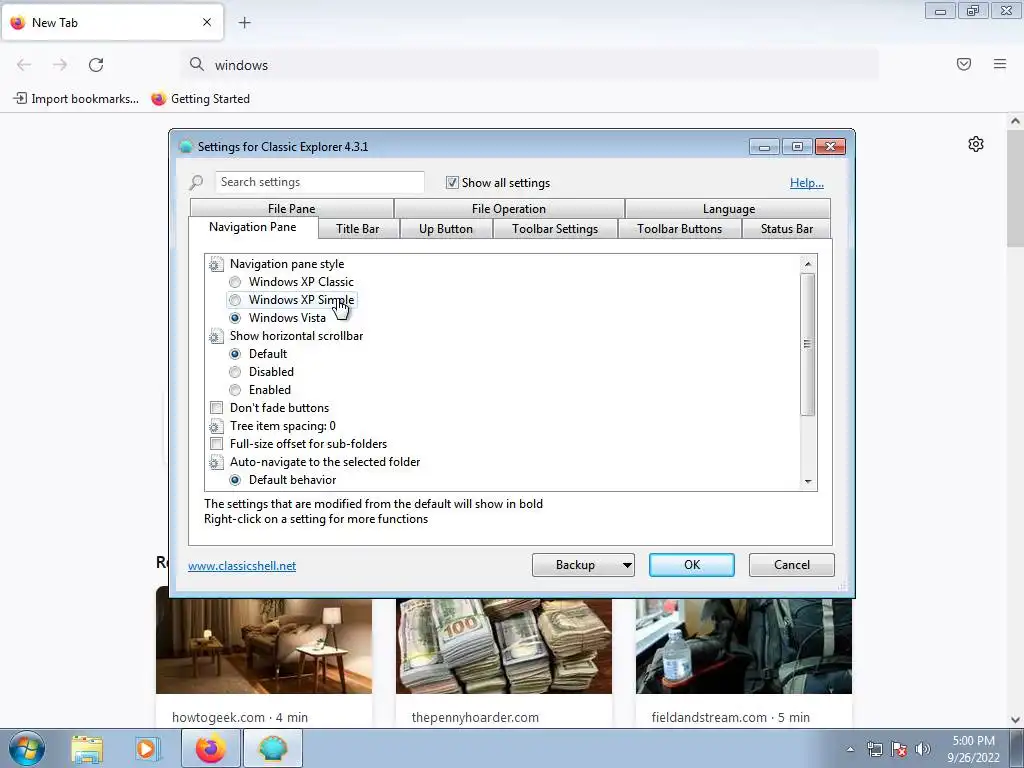Image resolution: width=1024 pixels, height=768 pixels.
Task: Click the volume speaker tray icon
Action: (923, 749)
